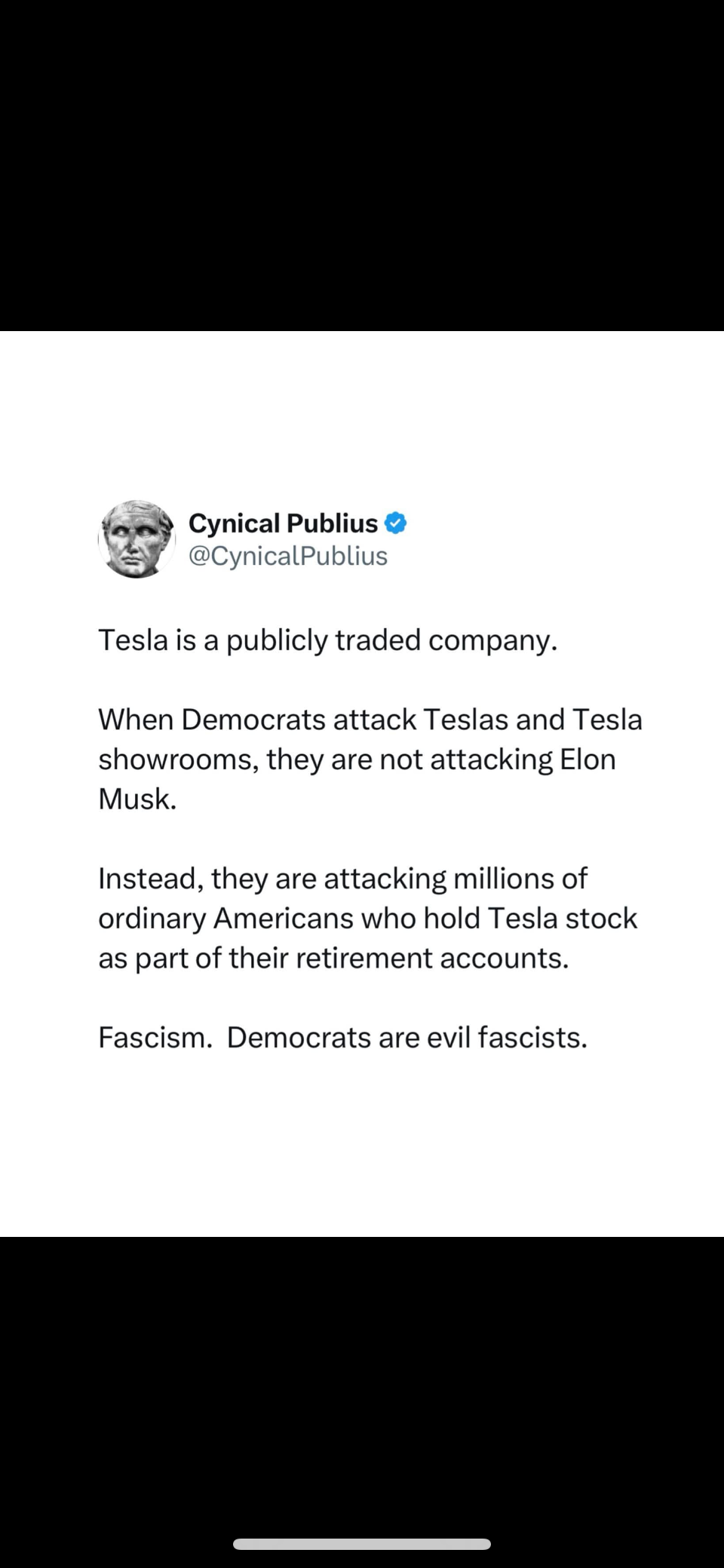The width and height of the screenshot is (724, 1568).
Task: Click the word "Instead" starting third paragraph
Action: 149,879
